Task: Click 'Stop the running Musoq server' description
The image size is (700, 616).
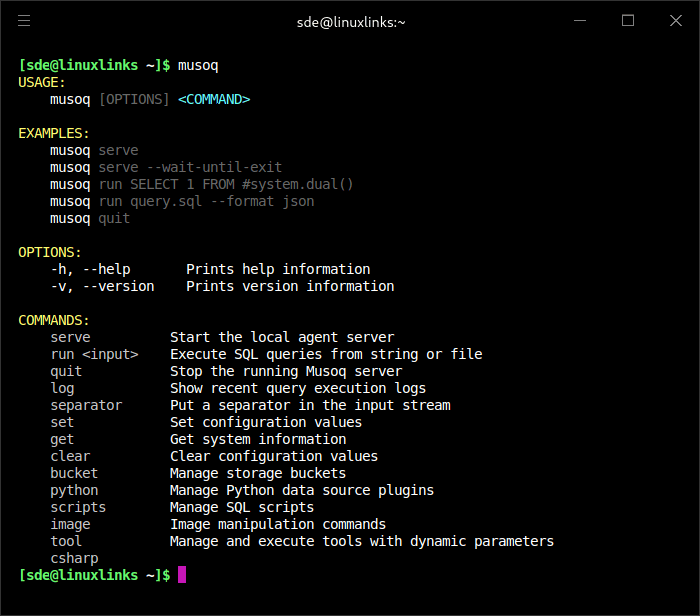Action: point(286,371)
